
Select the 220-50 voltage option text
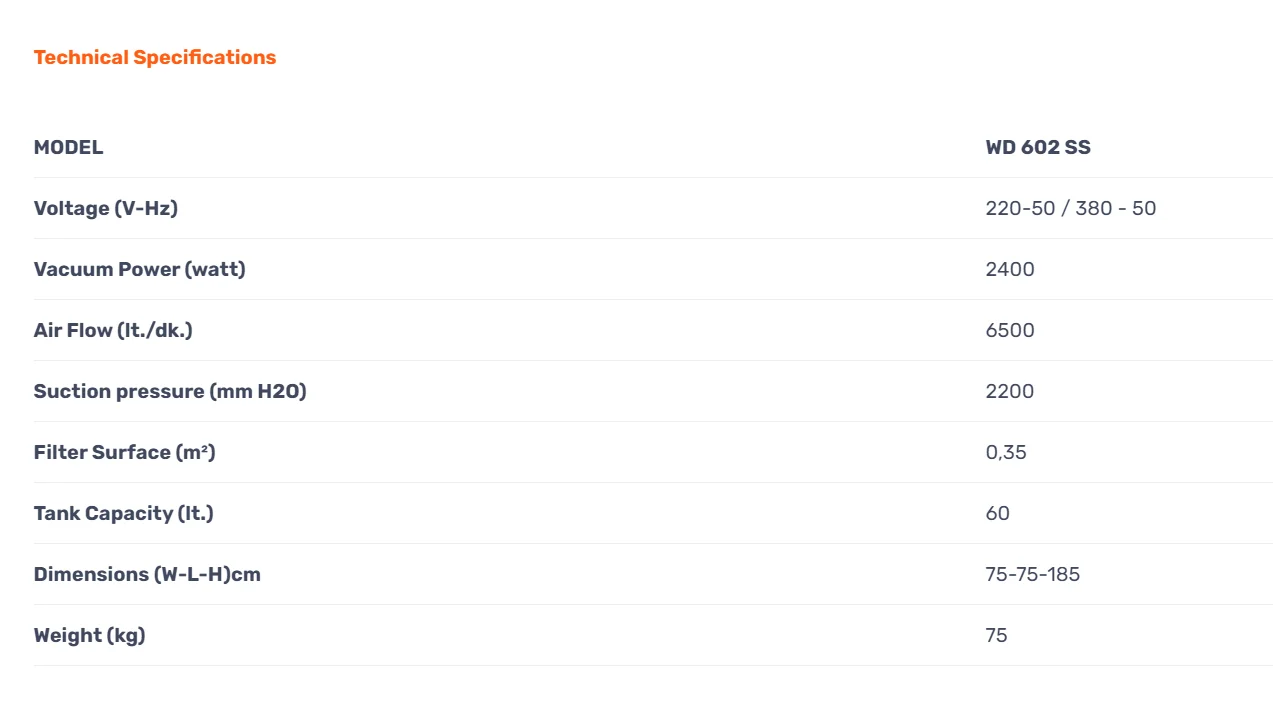(1020, 208)
